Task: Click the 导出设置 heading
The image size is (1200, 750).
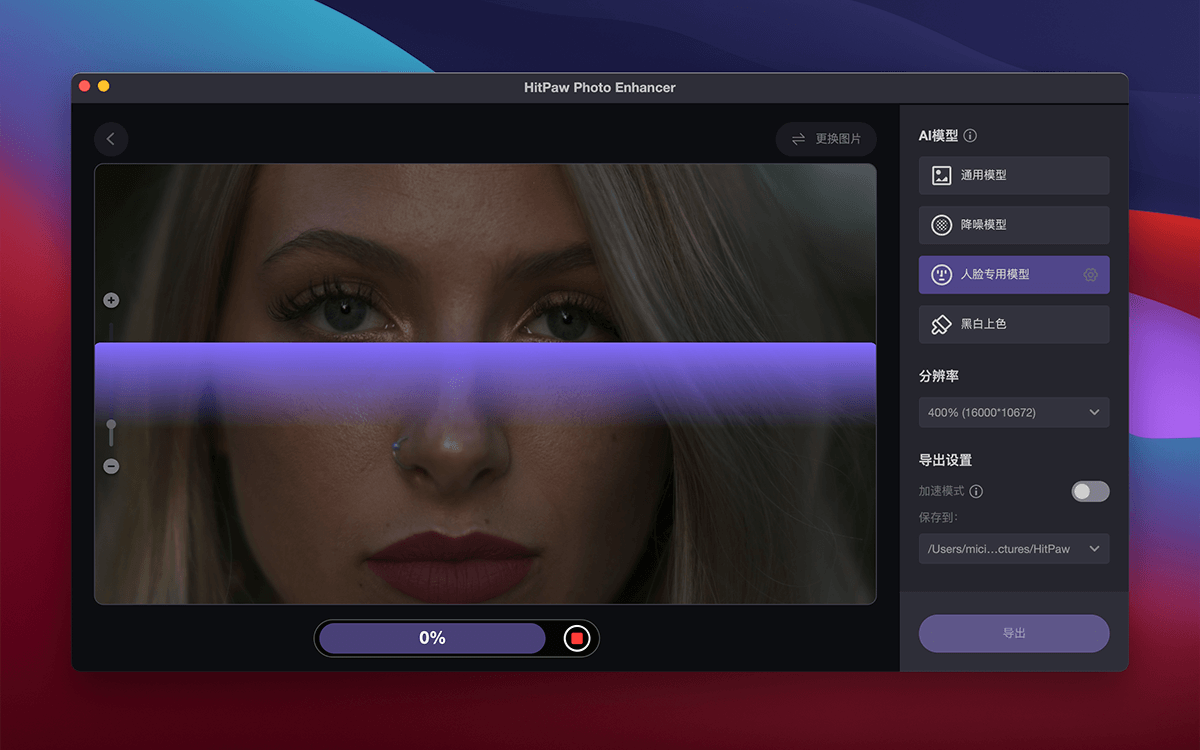Action: (x=946, y=460)
